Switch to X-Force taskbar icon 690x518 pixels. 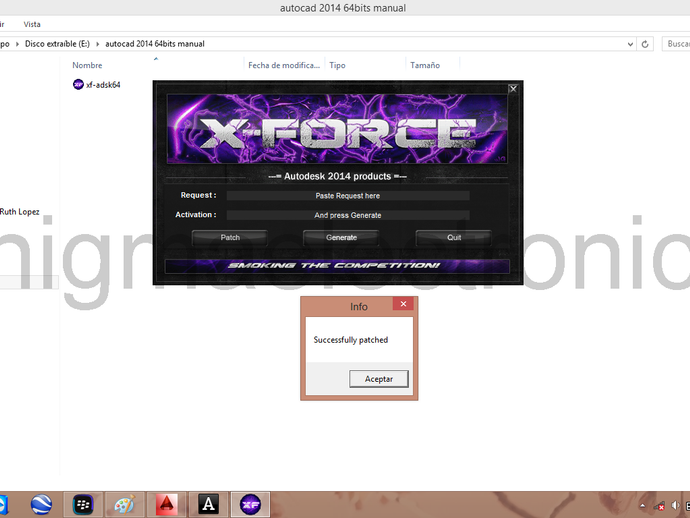[250, 504]
